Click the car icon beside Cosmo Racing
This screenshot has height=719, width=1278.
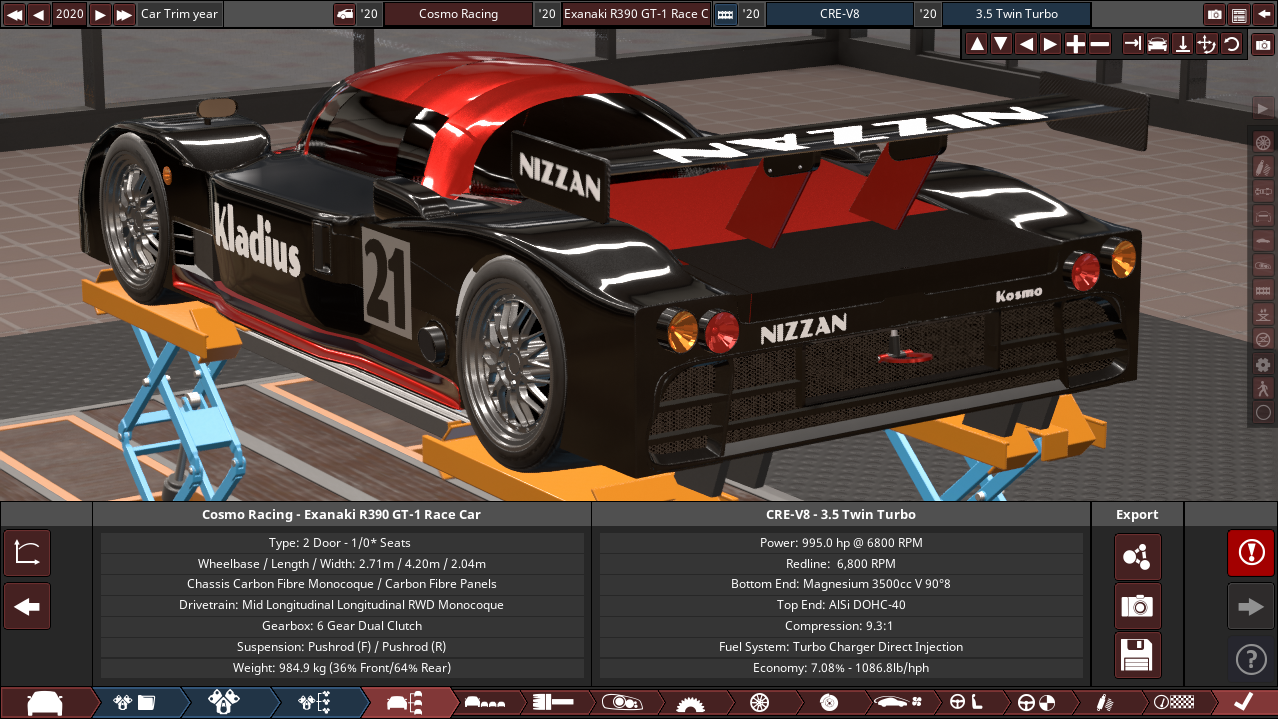coord(344,14)
